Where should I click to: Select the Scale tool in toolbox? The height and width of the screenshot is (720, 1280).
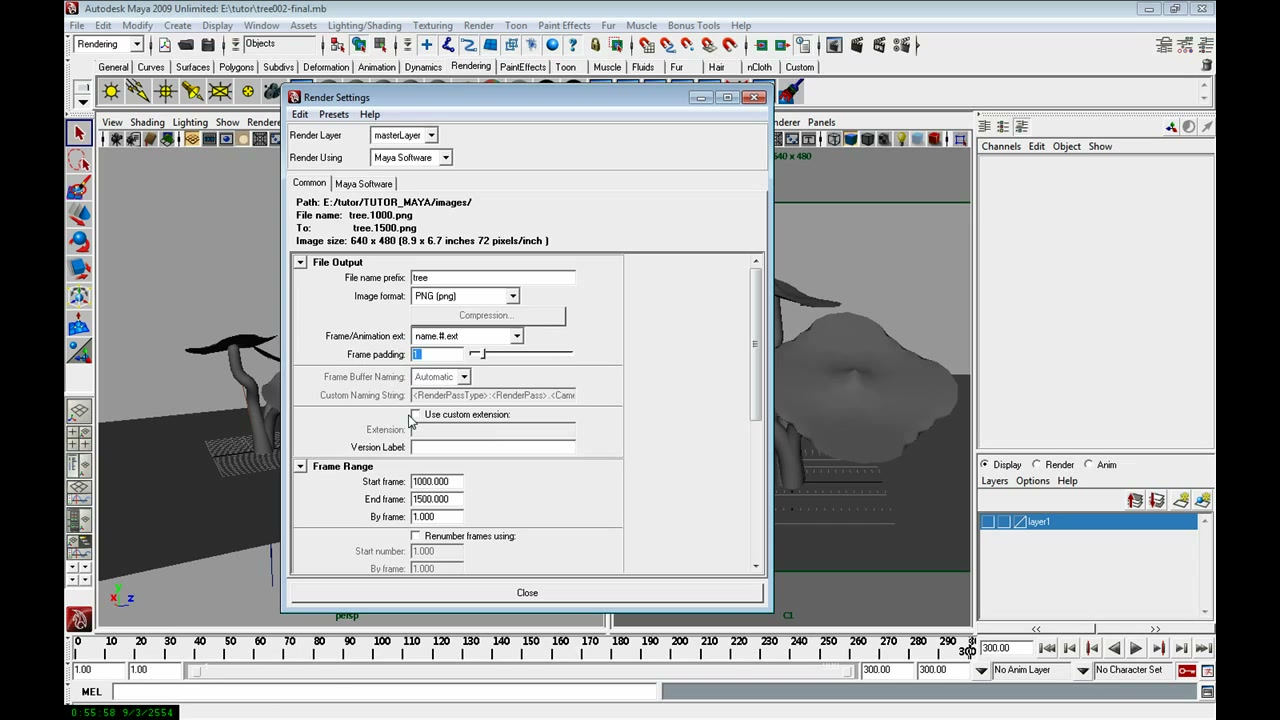tap(79, 269)
